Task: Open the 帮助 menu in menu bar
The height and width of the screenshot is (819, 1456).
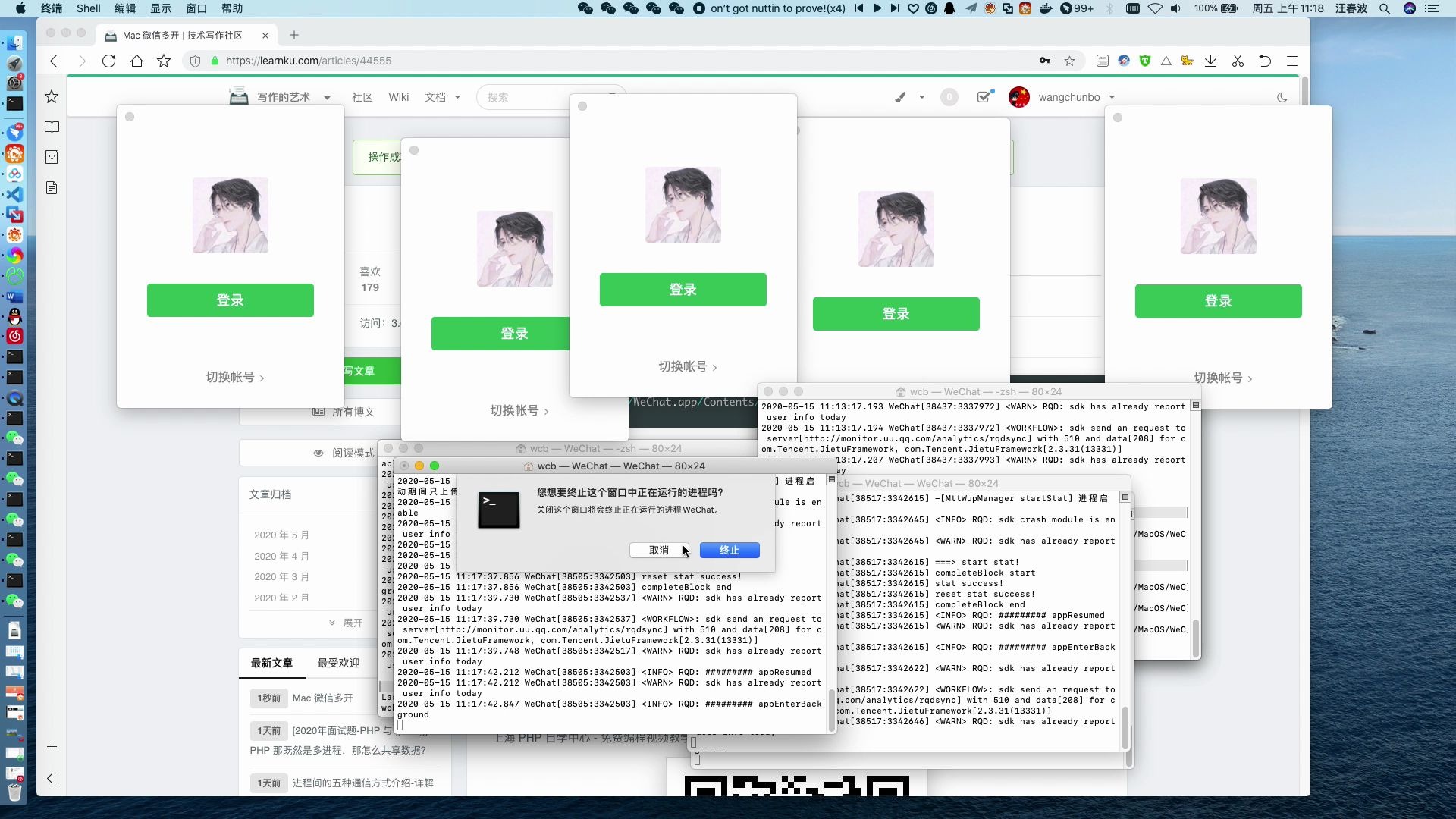Action: [232, 8]
